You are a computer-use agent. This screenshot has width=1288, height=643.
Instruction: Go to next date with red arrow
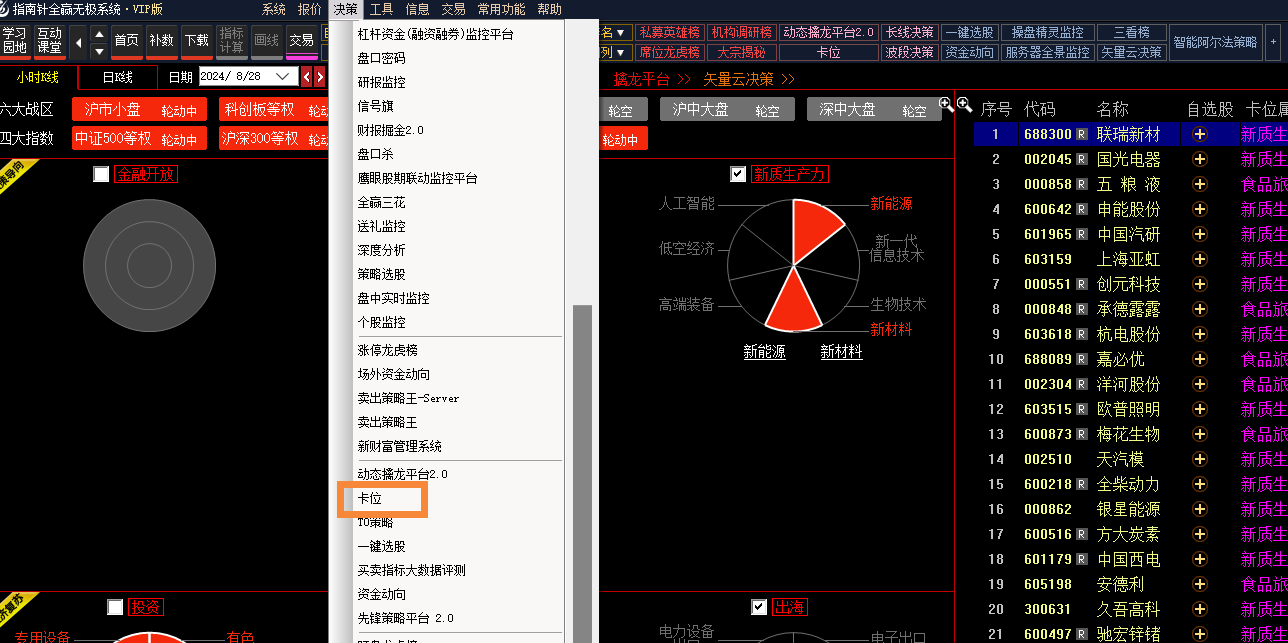(319, 77)
